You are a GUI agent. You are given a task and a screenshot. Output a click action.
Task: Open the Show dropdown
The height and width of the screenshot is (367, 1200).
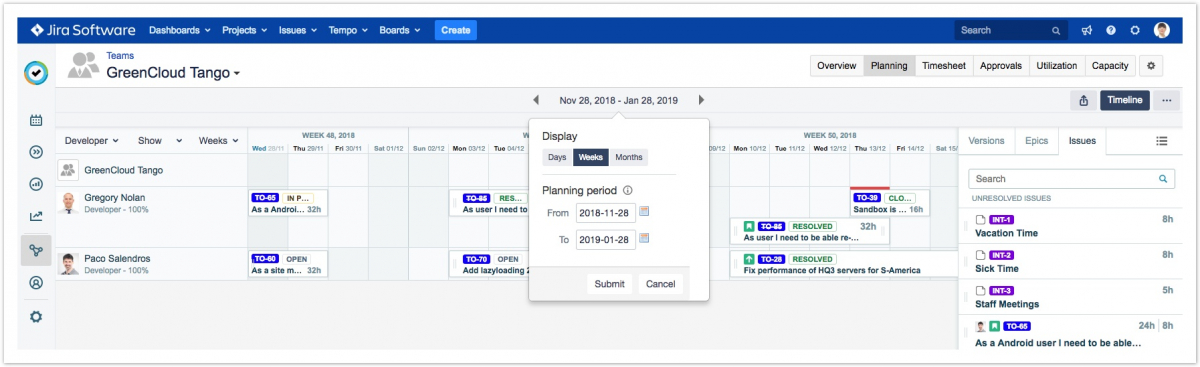pyautogui.click(x=160, y=141)
